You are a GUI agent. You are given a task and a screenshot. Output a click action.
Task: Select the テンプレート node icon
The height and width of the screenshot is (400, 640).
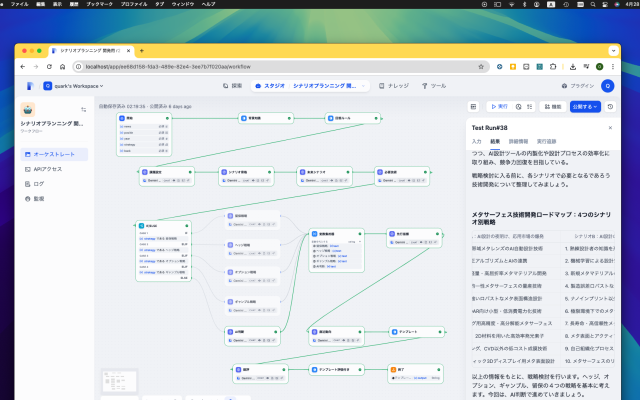tap(394, 332)
